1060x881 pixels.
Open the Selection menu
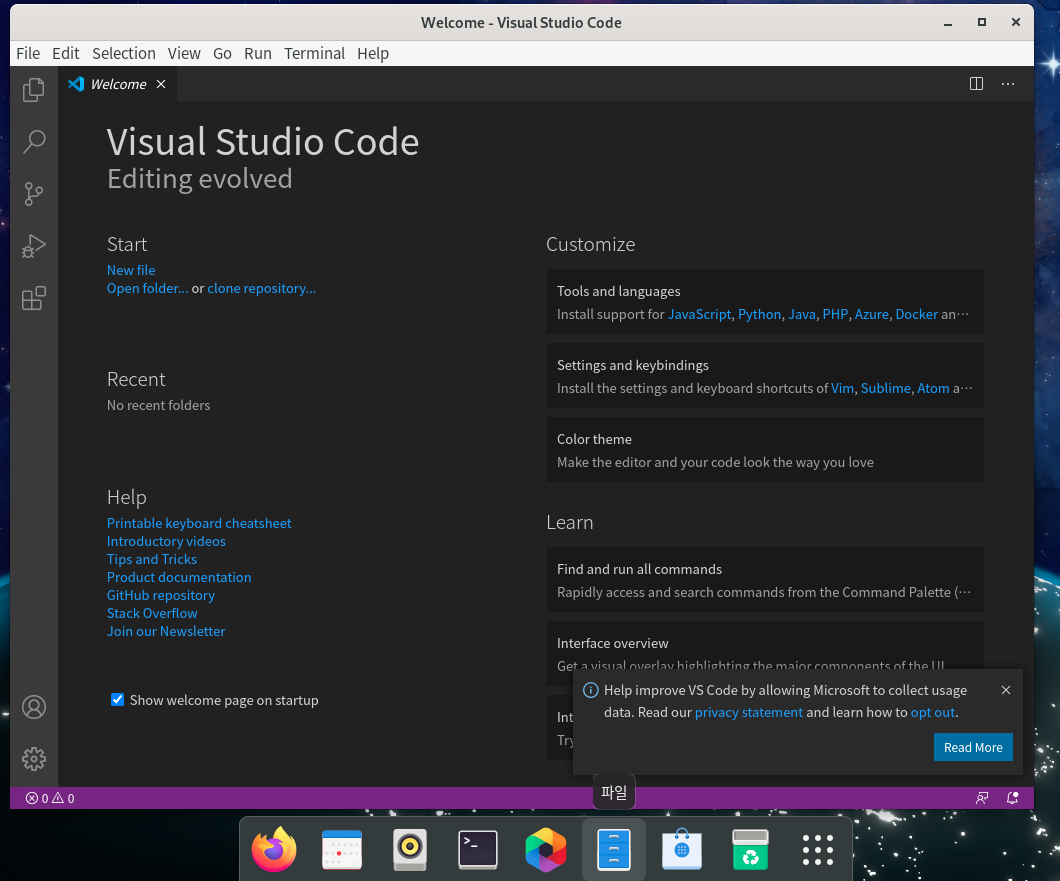pyautogui.click(x=124, y=53)
